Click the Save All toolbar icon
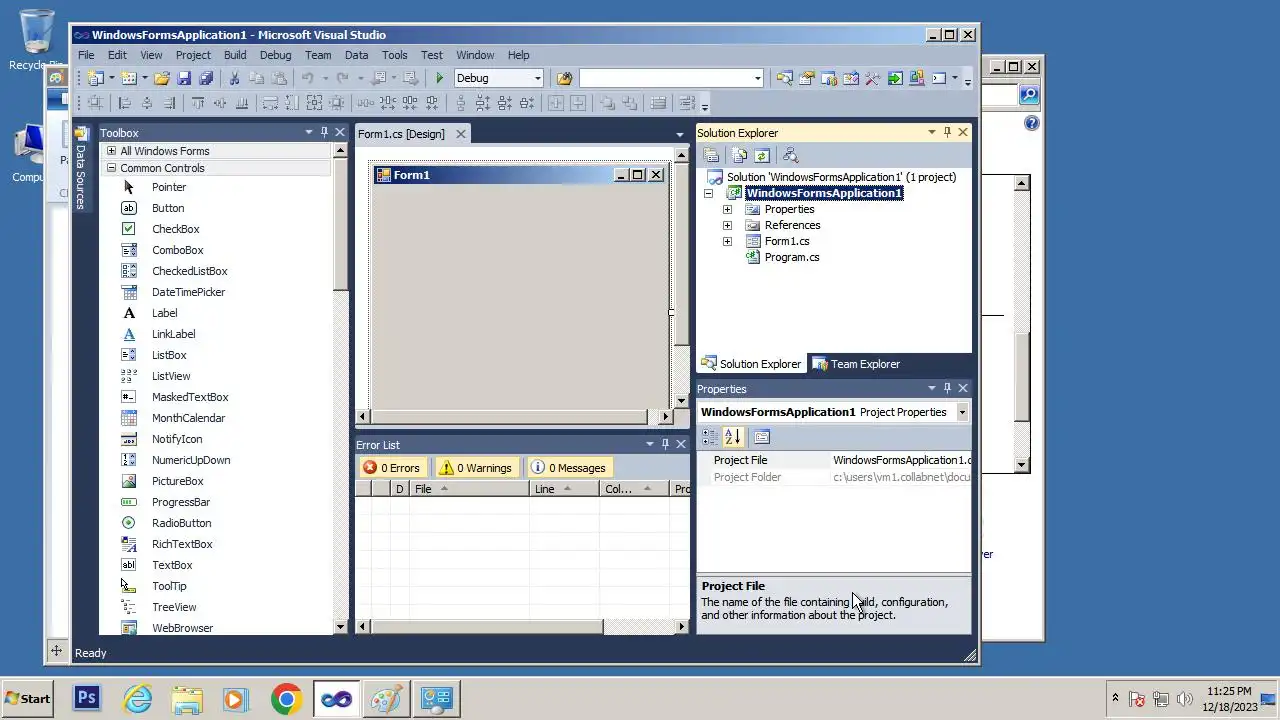The width and height of the screenshot is (1280, 720). [206, 78]
